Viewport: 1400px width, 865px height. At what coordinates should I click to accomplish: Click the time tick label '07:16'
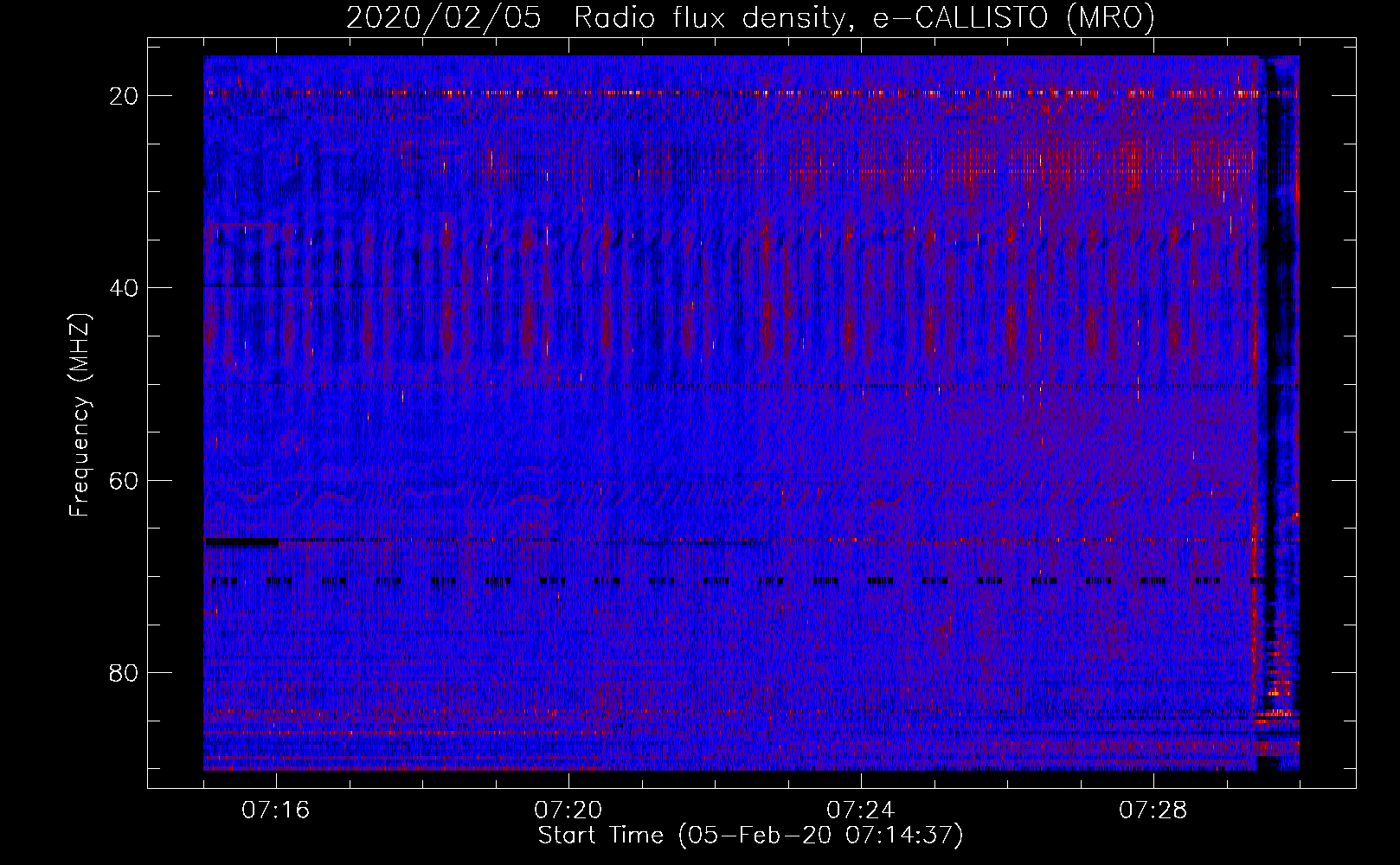(x=276, y=811)
